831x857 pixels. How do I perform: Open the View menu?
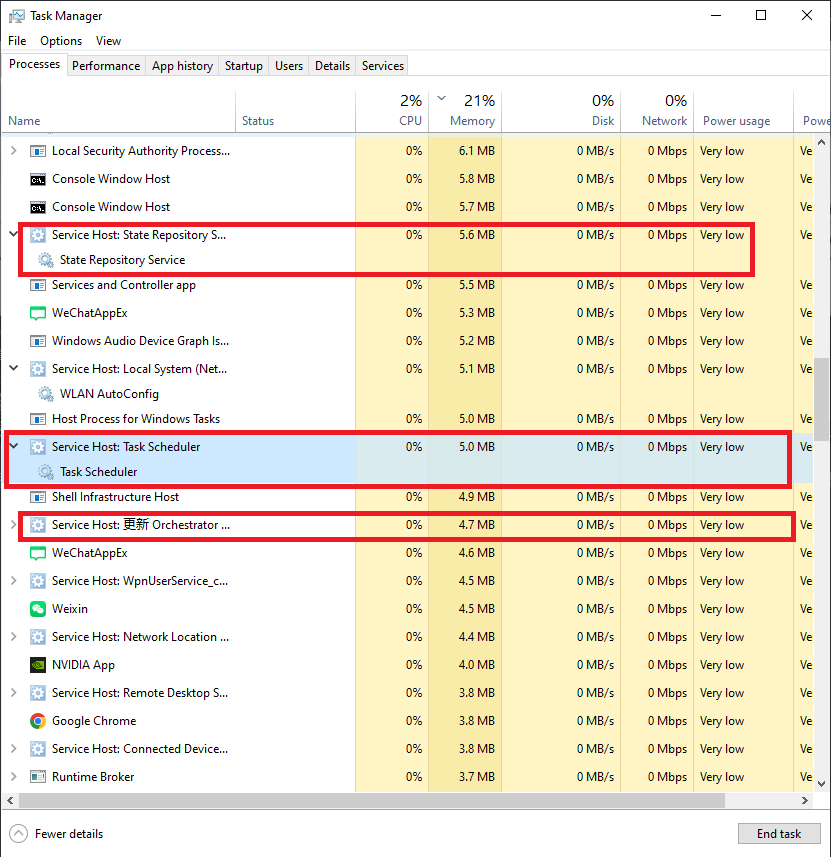pyautogui.click(x=108, y=41)
